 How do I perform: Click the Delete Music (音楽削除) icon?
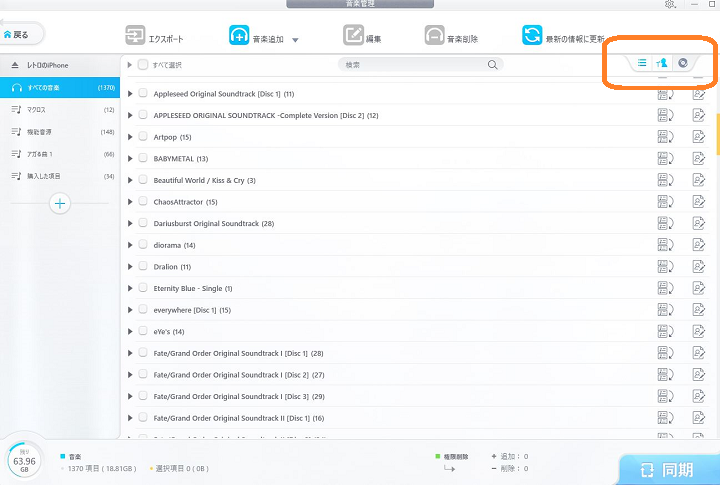pyautogui.click(x=434, y=35)
